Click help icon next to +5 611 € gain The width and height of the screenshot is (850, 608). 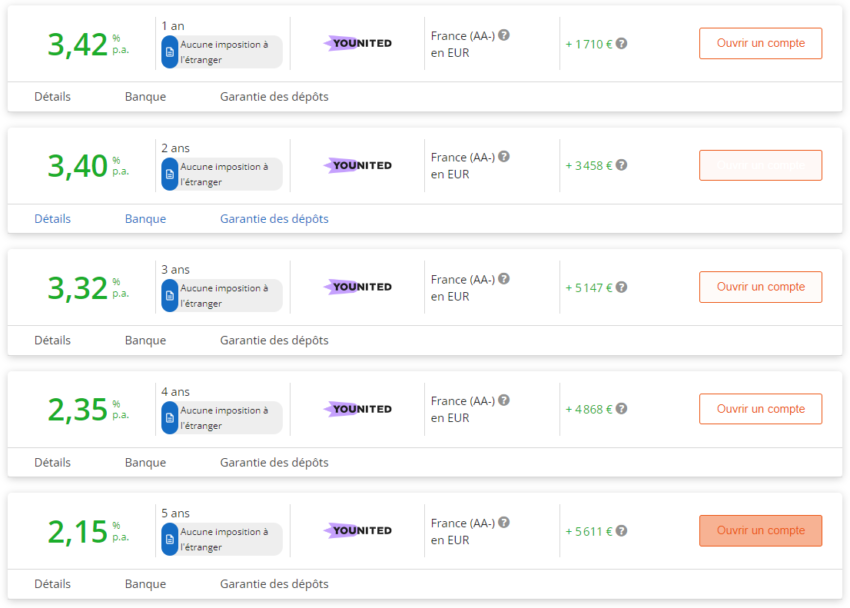coord(622,531)
